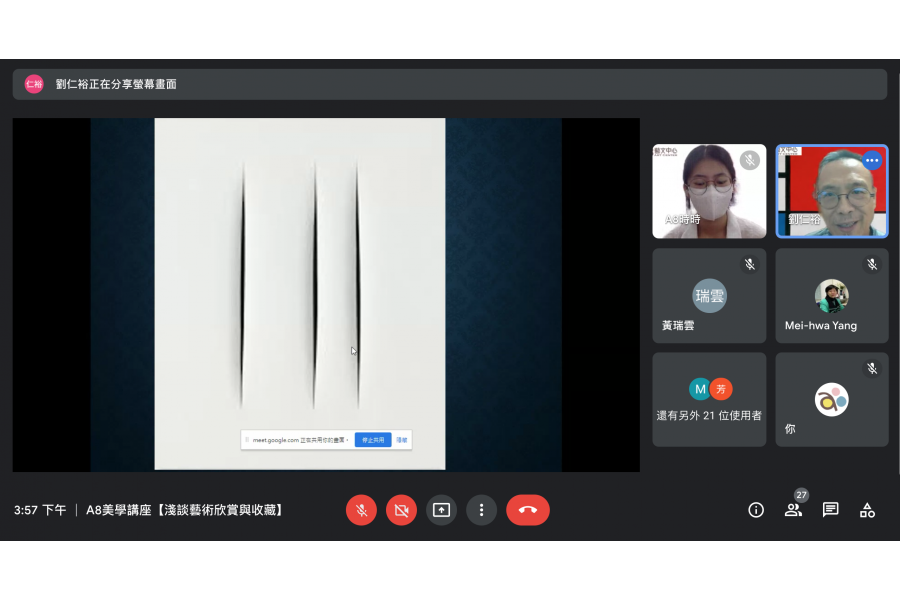Open the 還有另外 21 位使用者 tile
The height and width of the screenshot is (600, 900).
709,400
